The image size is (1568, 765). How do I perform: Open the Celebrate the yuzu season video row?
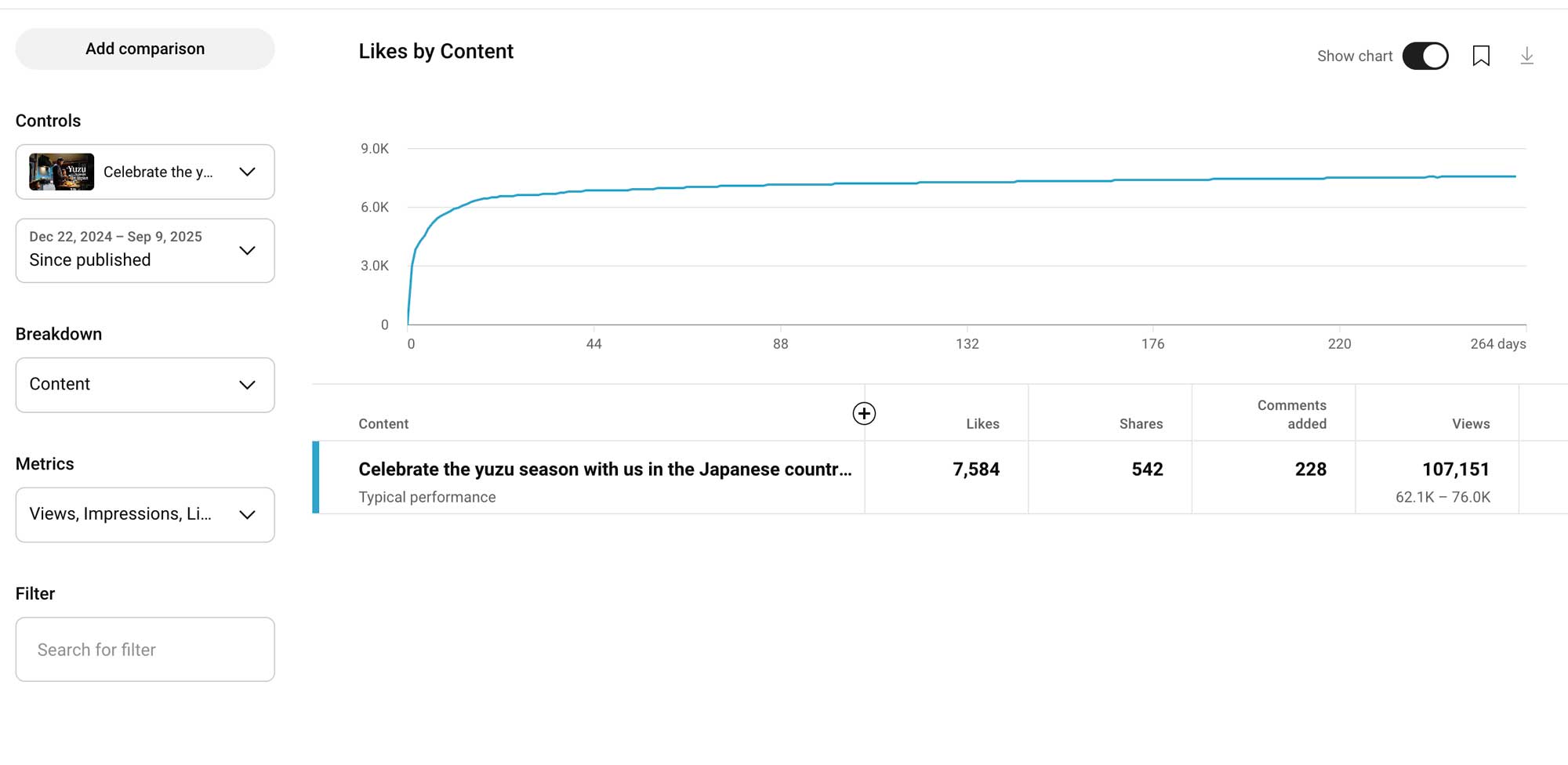point(604,470)
